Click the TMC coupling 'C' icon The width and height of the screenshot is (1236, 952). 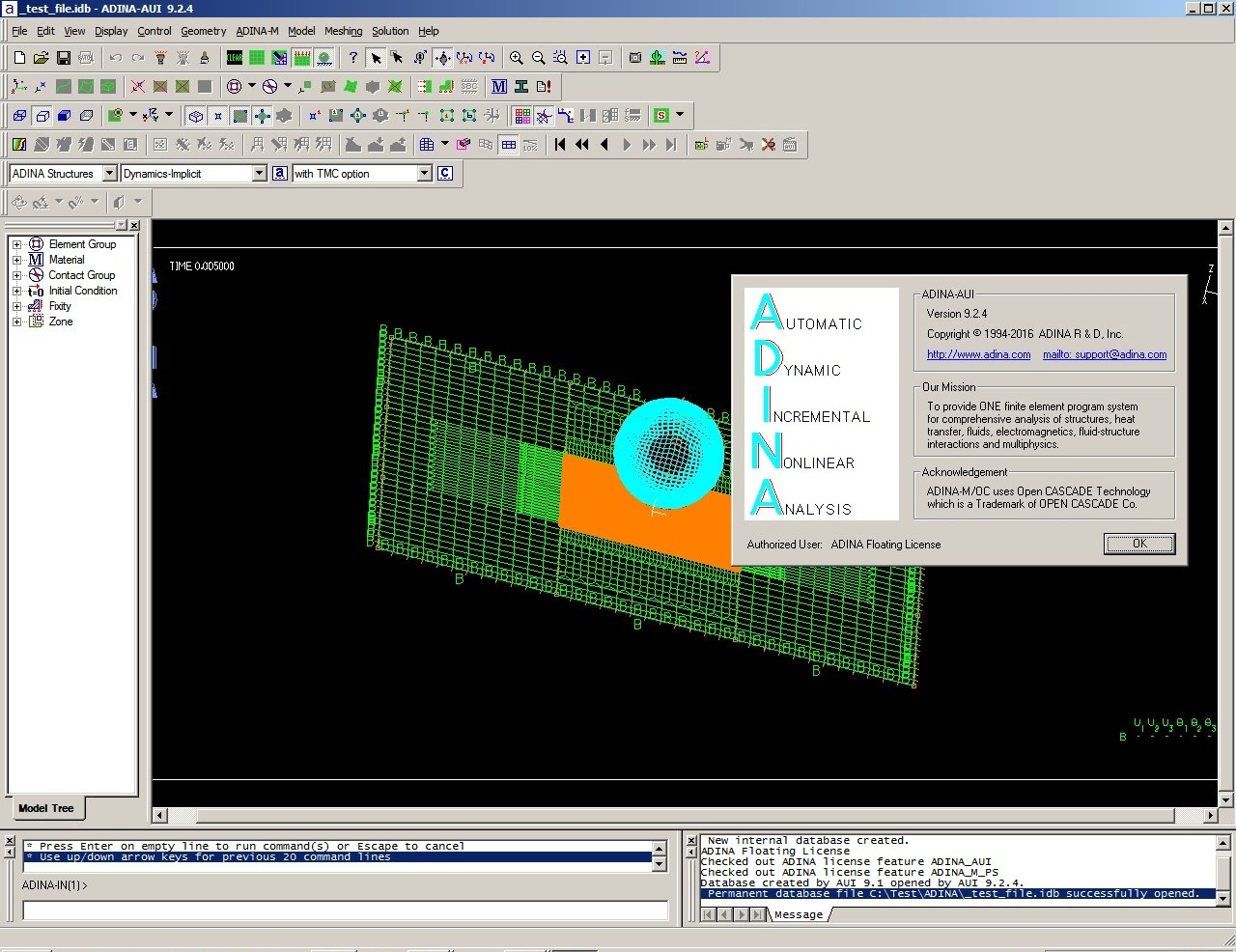[x=445, y=174]
